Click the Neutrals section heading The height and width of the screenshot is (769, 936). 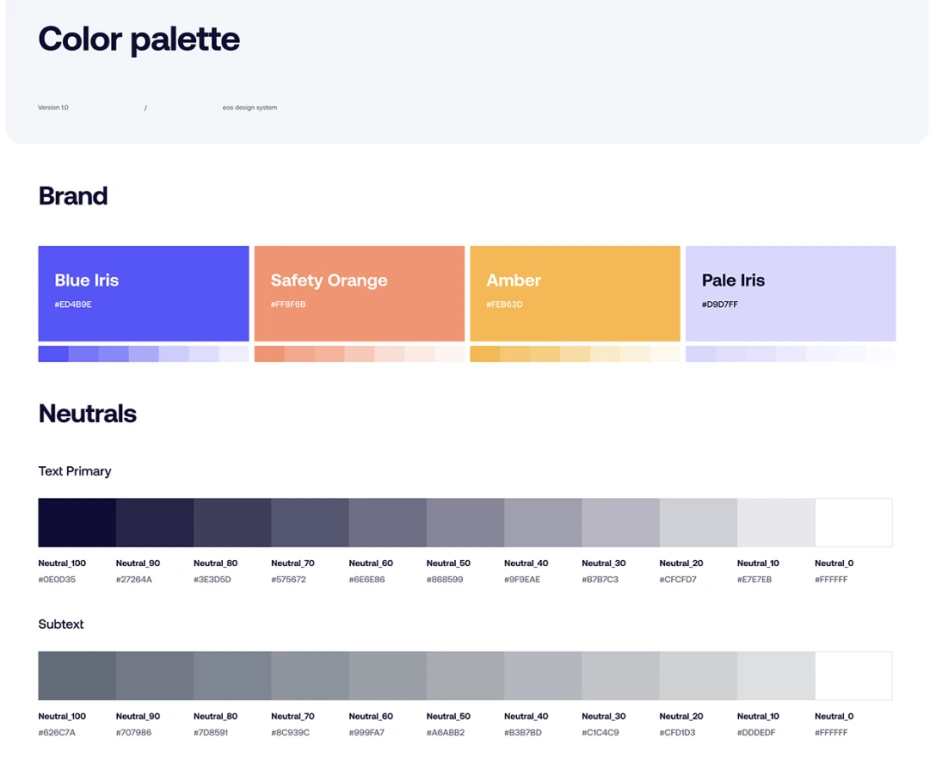pos(87,413)
